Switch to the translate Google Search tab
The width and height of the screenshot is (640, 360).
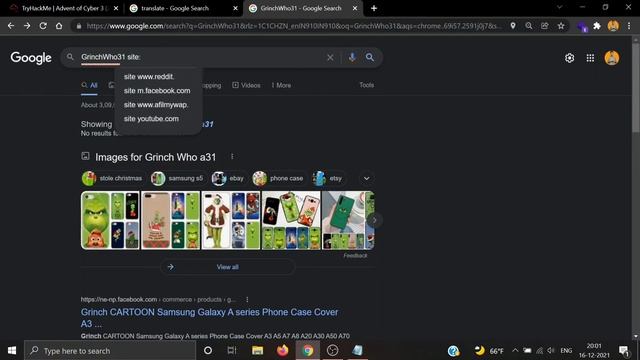183,8
